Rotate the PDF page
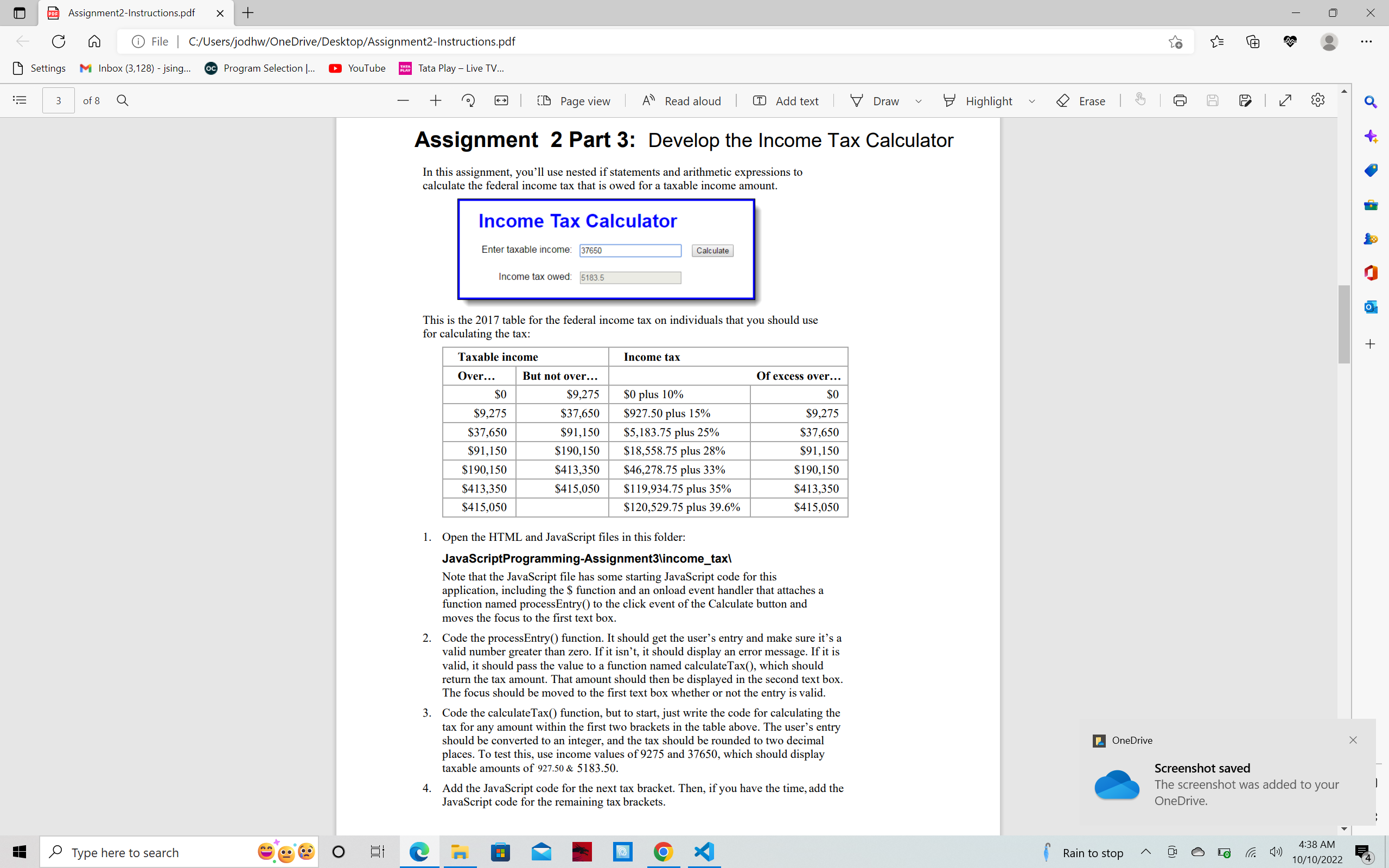This screenshot has height=868, width=1389. click(x=468, y=100)
